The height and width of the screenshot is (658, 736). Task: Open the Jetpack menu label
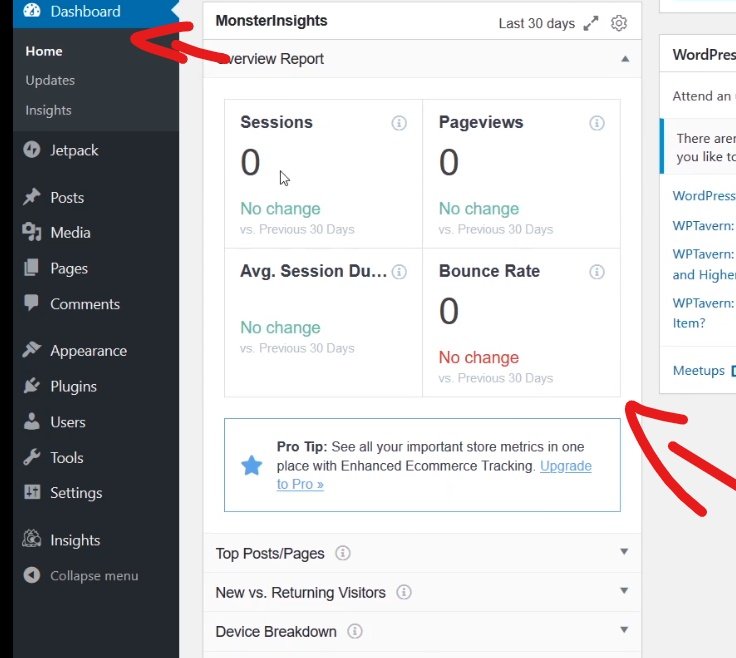point(74,150)
